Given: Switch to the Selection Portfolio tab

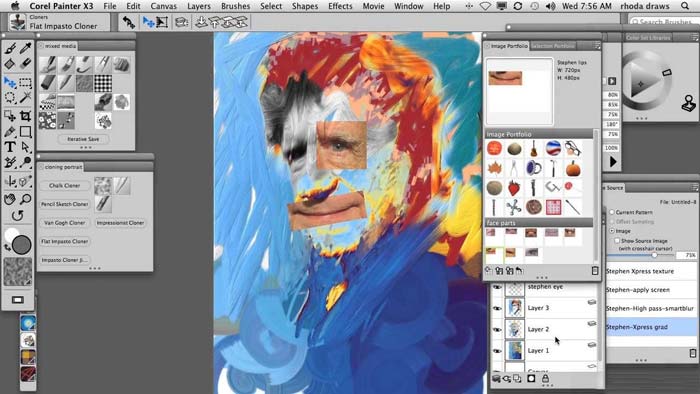Looking at the screenshot, I should pos(553,46).
